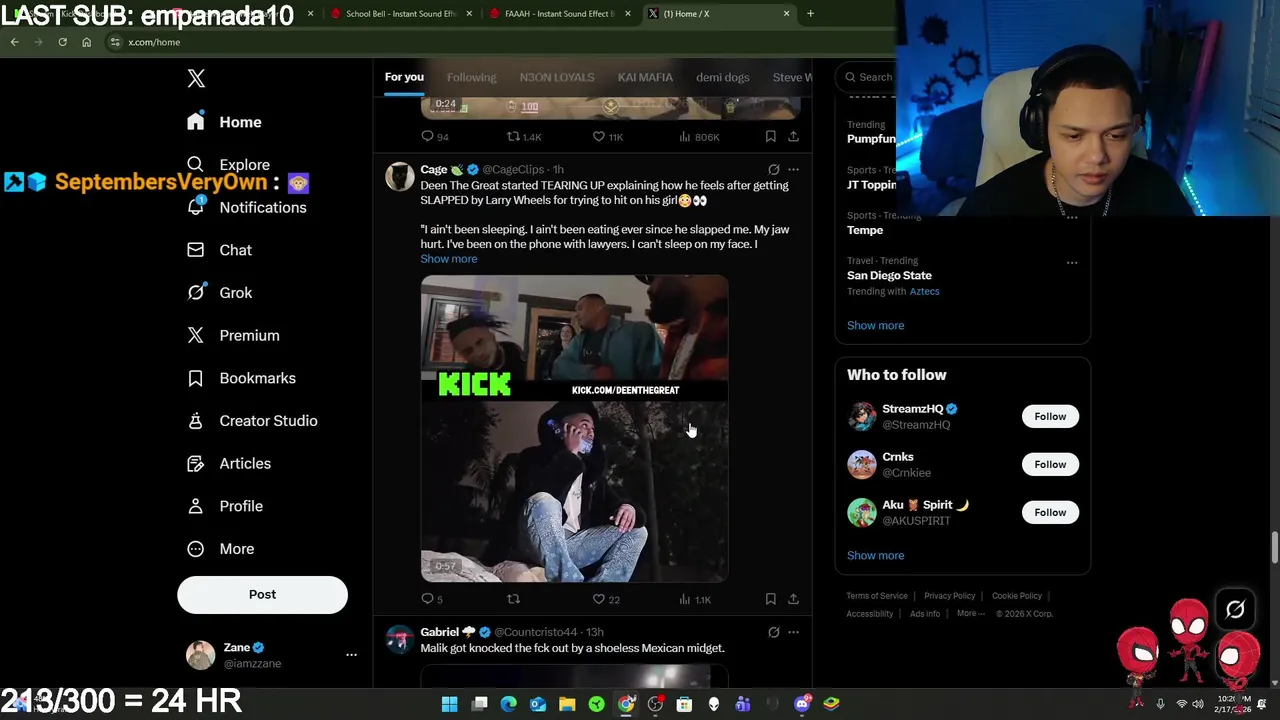This screenshot has width=1280, height=720.
Task: Switch to School Bell sound effect tab
Action: 400,14
